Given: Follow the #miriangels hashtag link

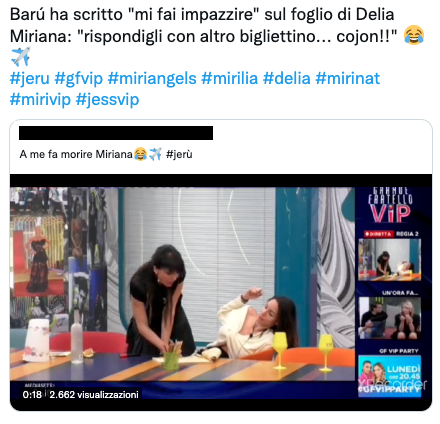Looking at the screenshot, I should (x=152, y=79).
